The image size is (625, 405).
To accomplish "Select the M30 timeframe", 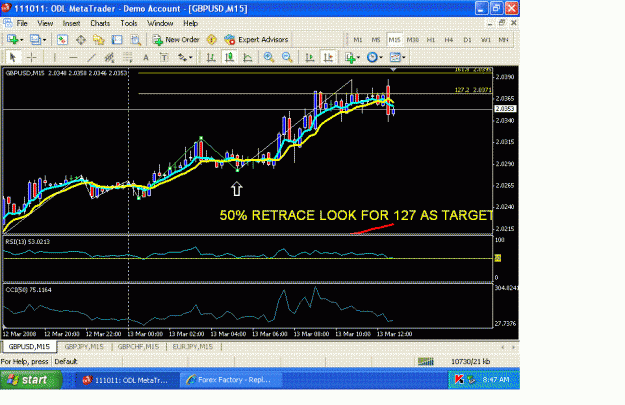I will [x=413, y=40].
